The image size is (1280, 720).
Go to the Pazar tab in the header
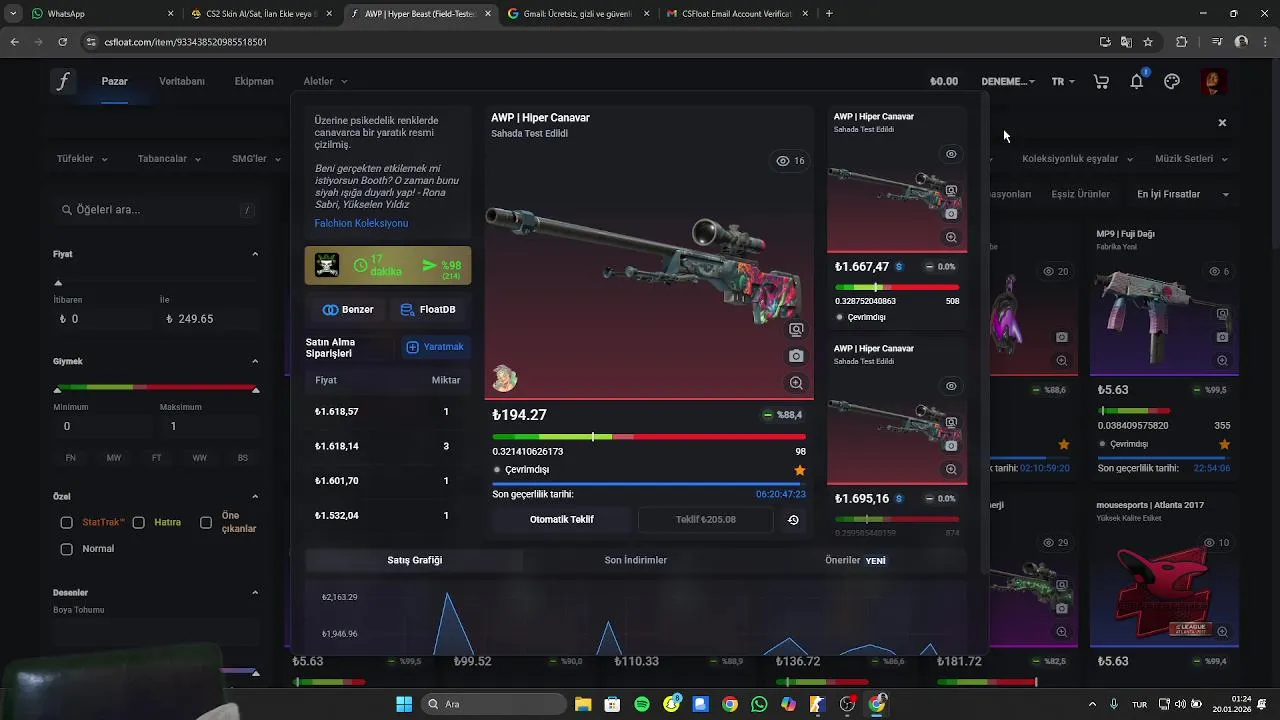coord(114,81)
